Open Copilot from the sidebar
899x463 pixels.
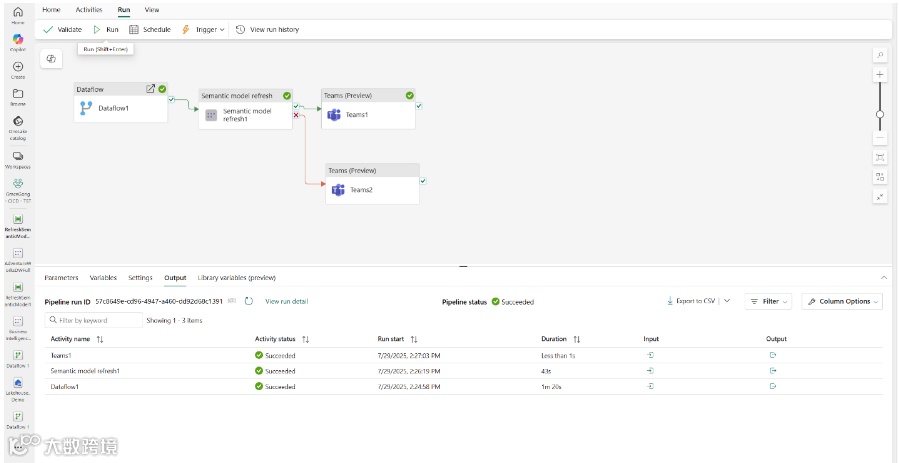tap(18, 43)
